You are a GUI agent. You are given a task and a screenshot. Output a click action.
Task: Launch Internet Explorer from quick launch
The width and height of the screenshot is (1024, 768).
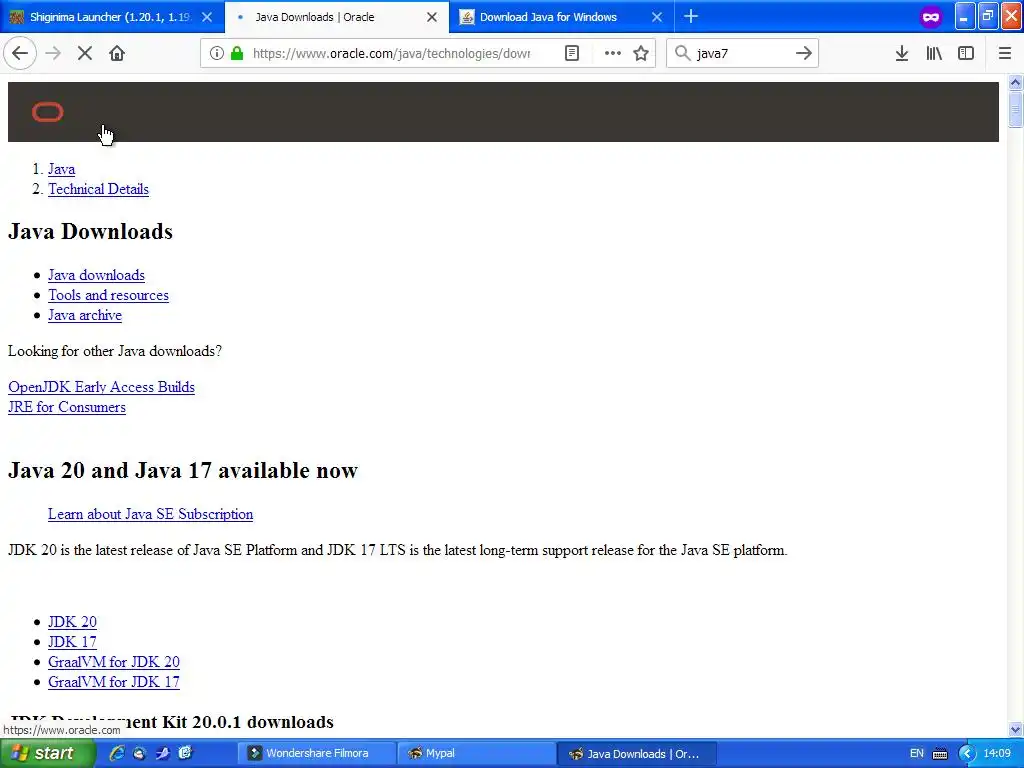coord(116,754)
